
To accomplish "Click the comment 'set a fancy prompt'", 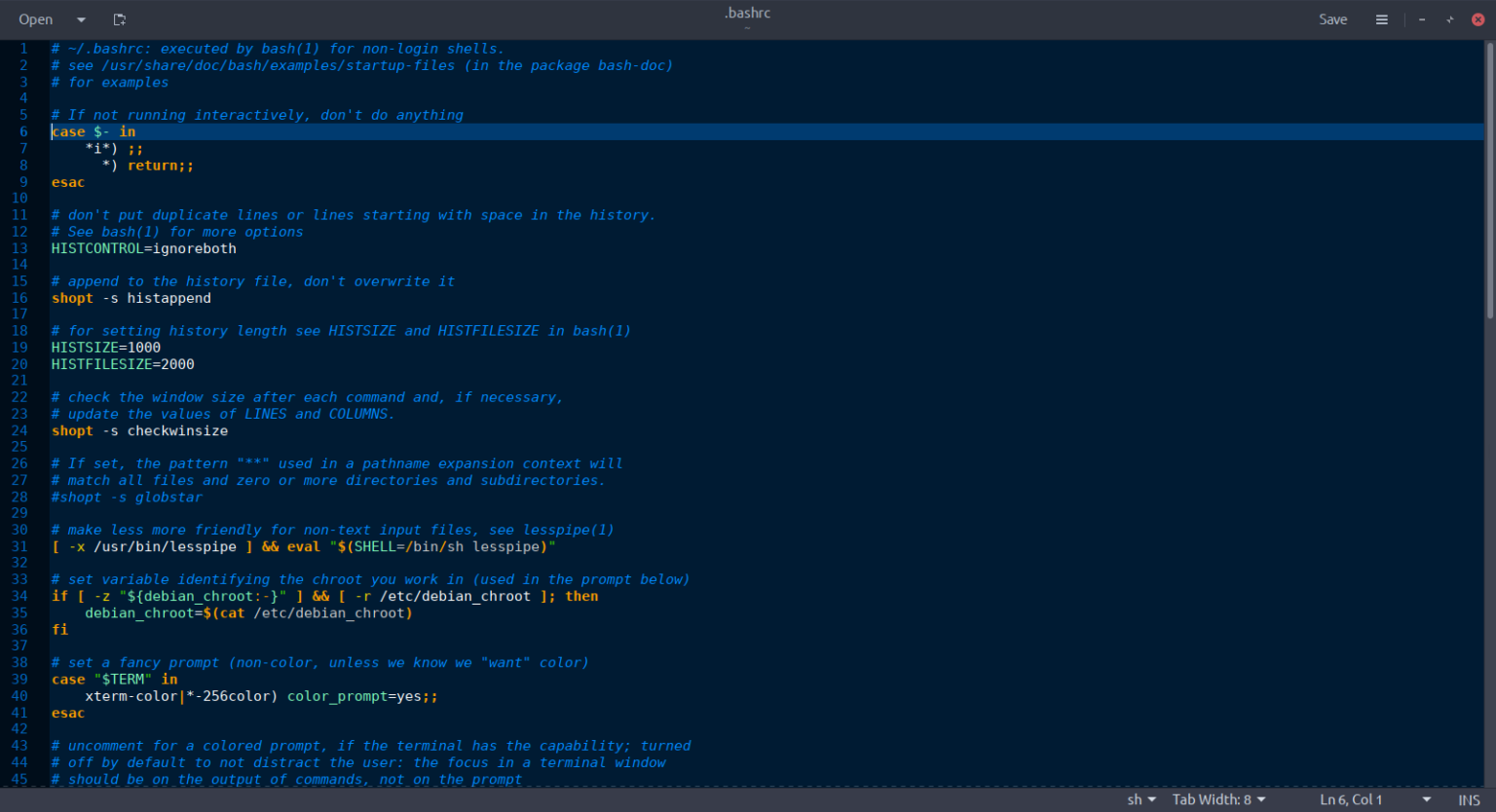I will [320, 662].
